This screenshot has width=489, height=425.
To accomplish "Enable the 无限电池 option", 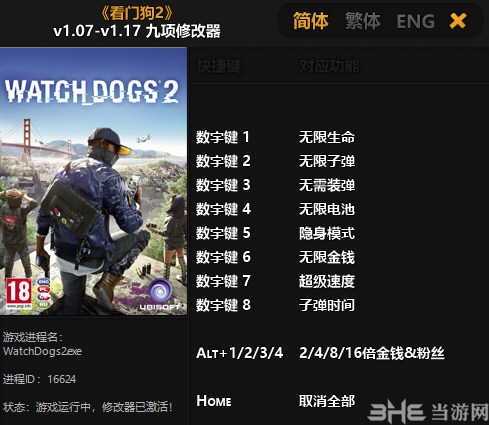I will coord(327,209).
